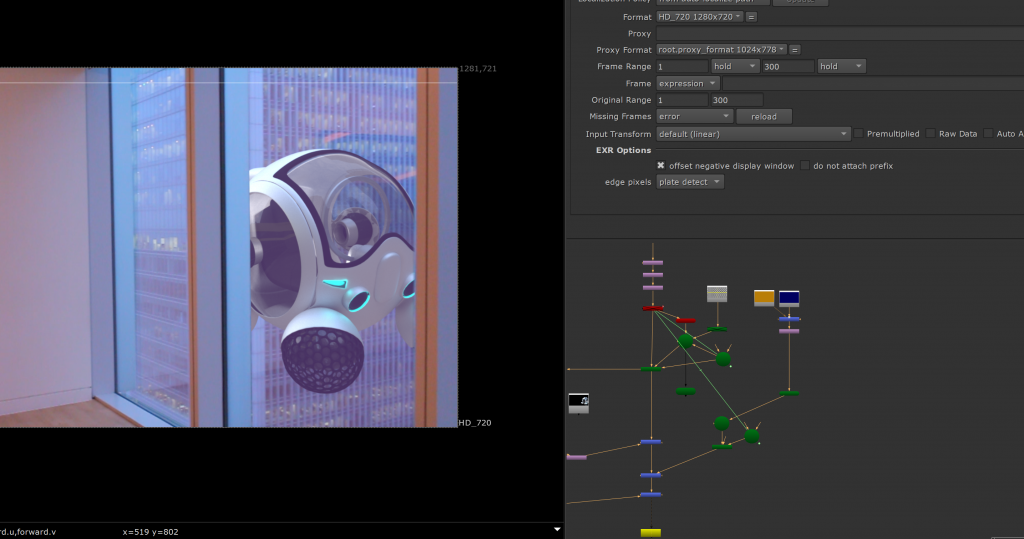Select the gray checkerboard thumbnail node
This screenshot has height=539, width=1024.
tap(717, 293)
